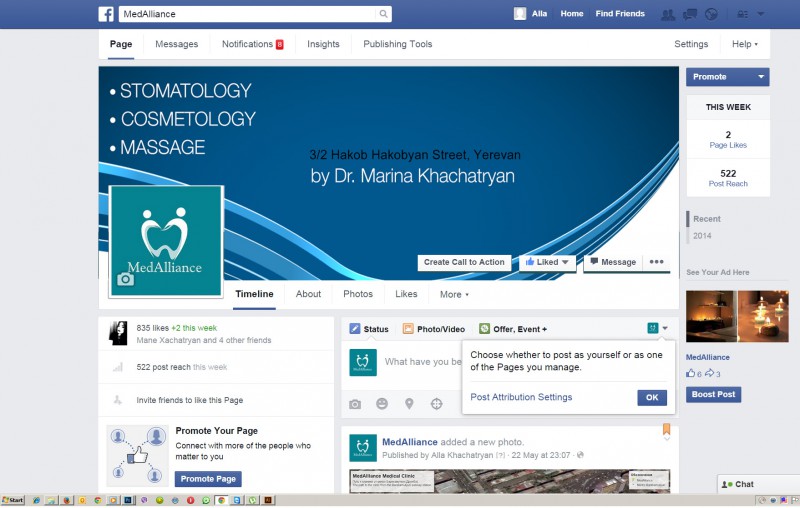Viewport: 800px width, 508px height.
Task: Click the MedAlliance post author link
Action: pos(410,442)
